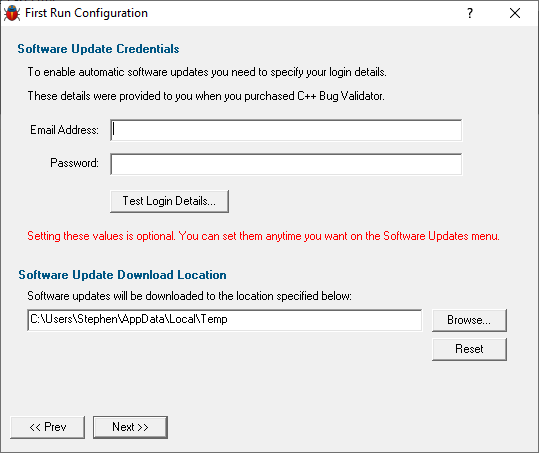This screenshot has width=539, height=453.
Task: Close the First Run Configuration dialog
Action: coord(515,13)
